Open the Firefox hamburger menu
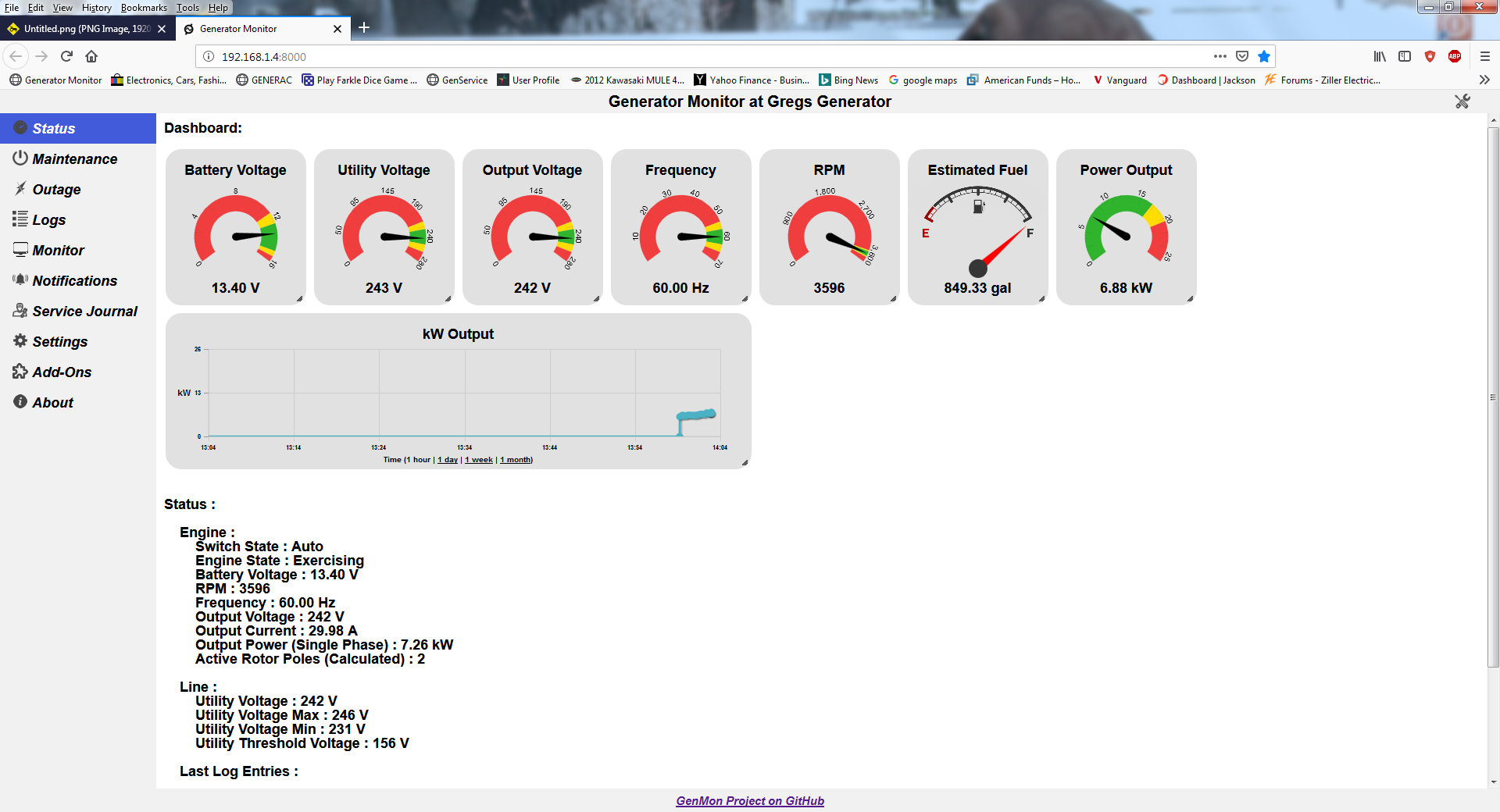The width and height of the screenshot is (1500, 812). point(1485,56)
